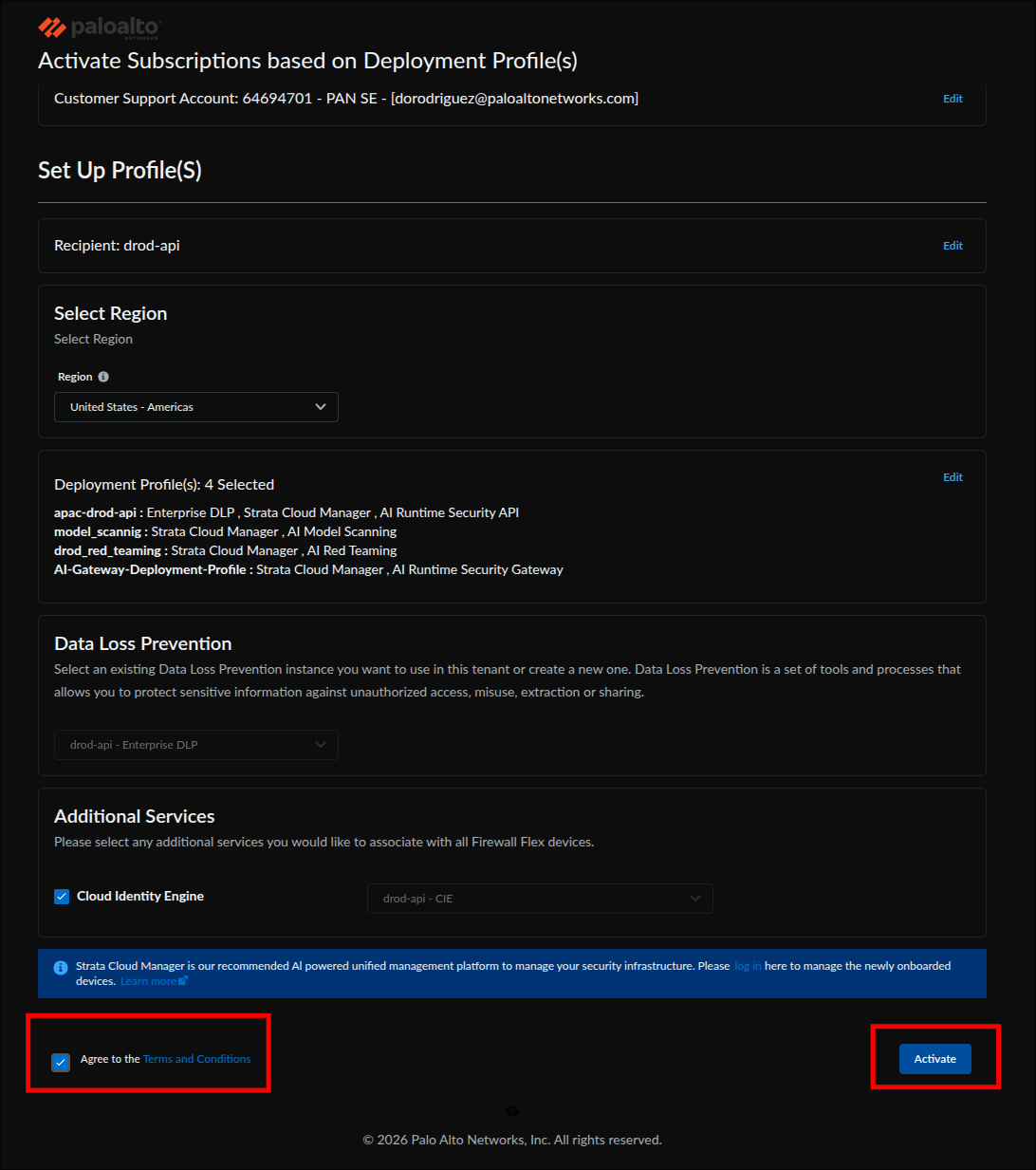Click the Palo Alto Networks logo
The width and height of the screenshot is (1036, 1170).
(x=100, y=28)
